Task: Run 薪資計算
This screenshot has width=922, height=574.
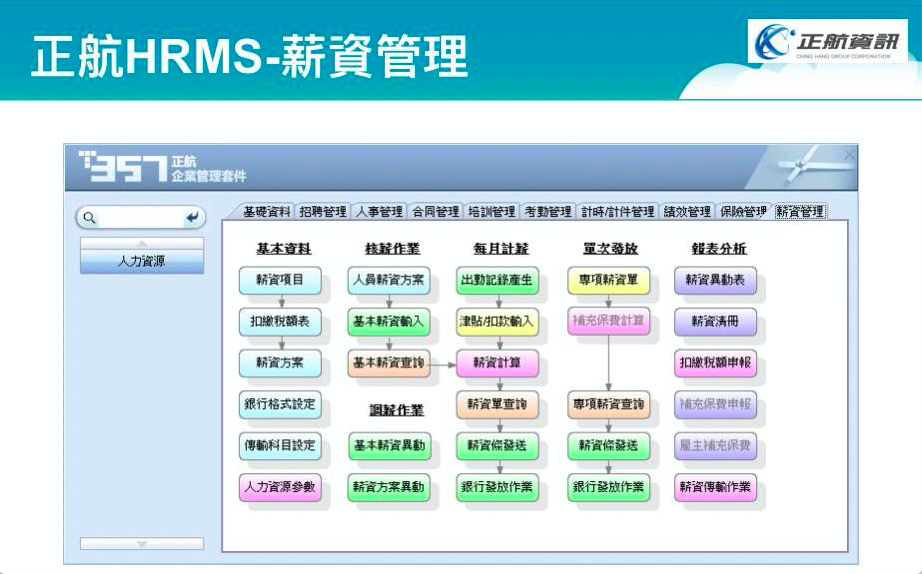Action: click(497, 363)
